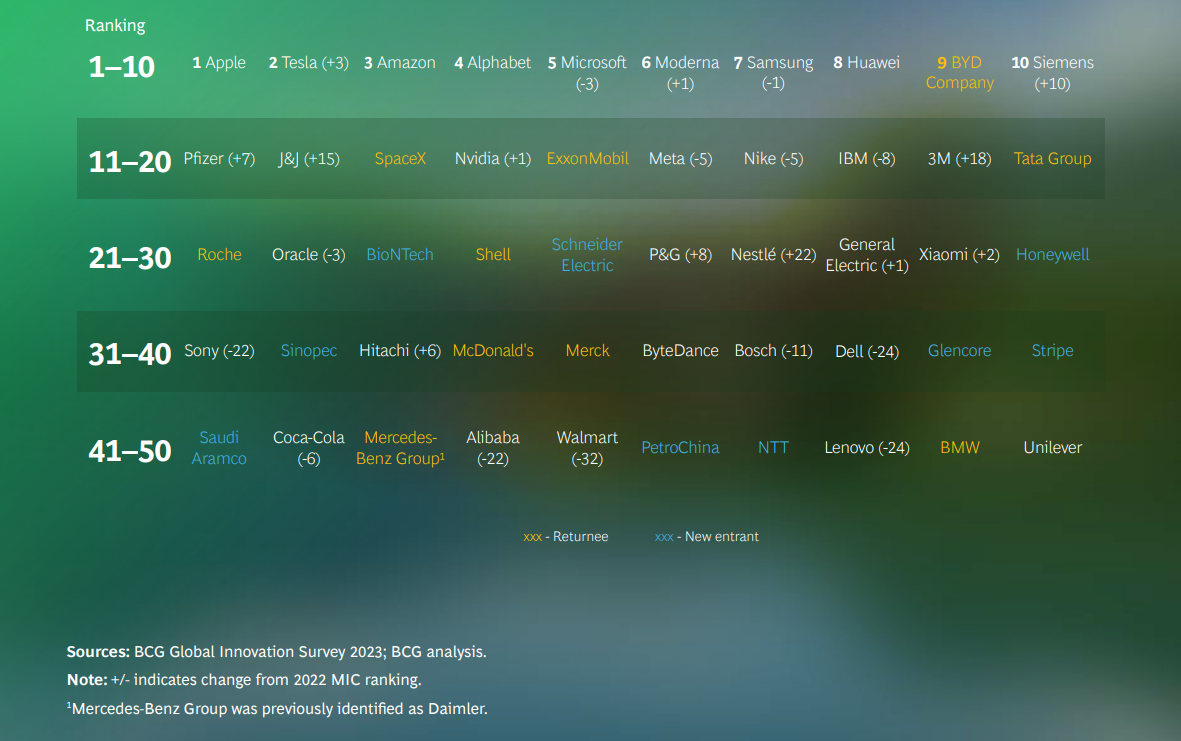Click the Glencore new entrant
This screenshot has width=1181, height=741.
(960, 351)
